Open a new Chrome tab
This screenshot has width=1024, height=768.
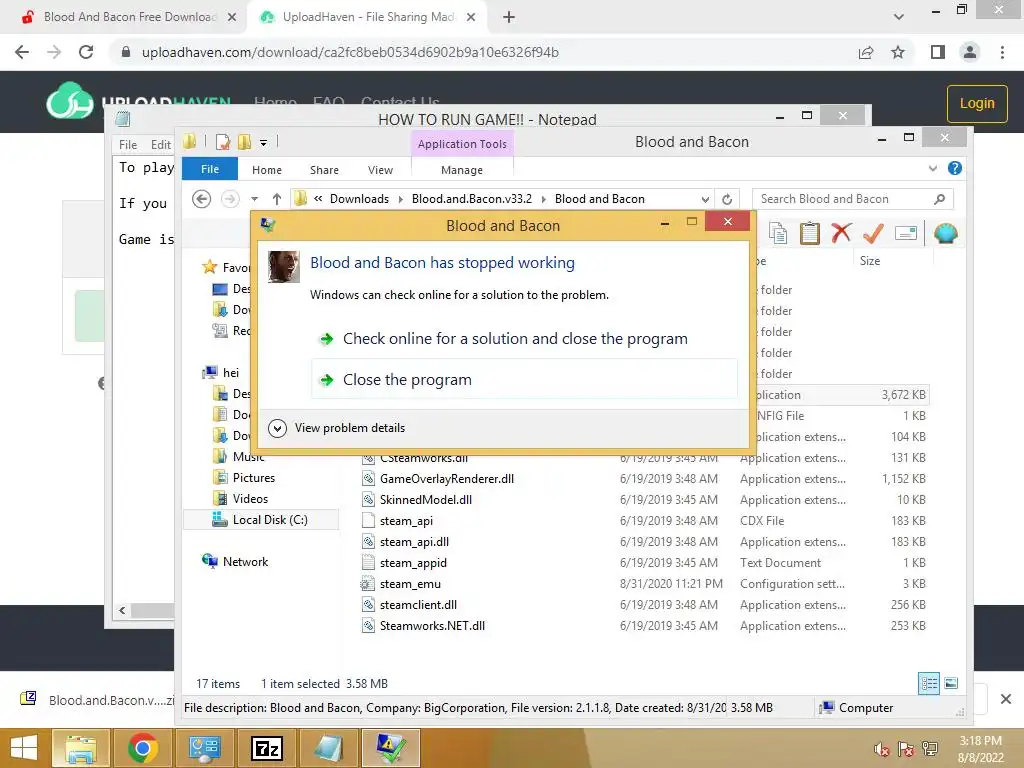coord(509,17)
